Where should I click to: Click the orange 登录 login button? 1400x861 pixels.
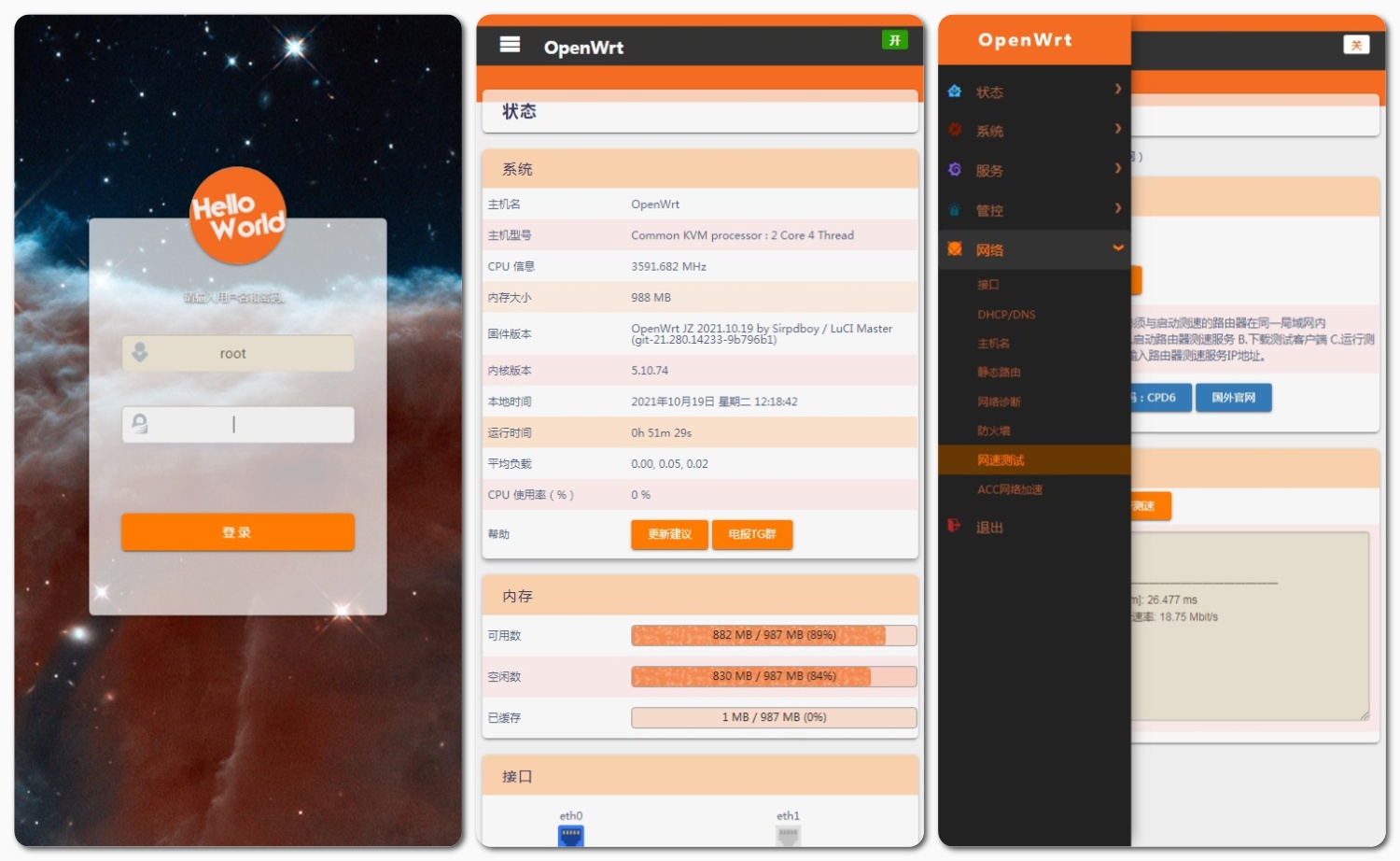[x=238, y=532]
